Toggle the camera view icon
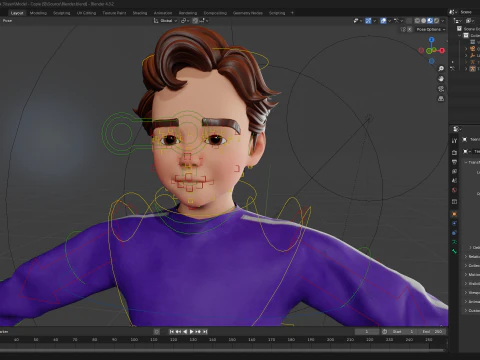Image resolution: width=480 pixels, height=360 pixels. coord(441,89)
